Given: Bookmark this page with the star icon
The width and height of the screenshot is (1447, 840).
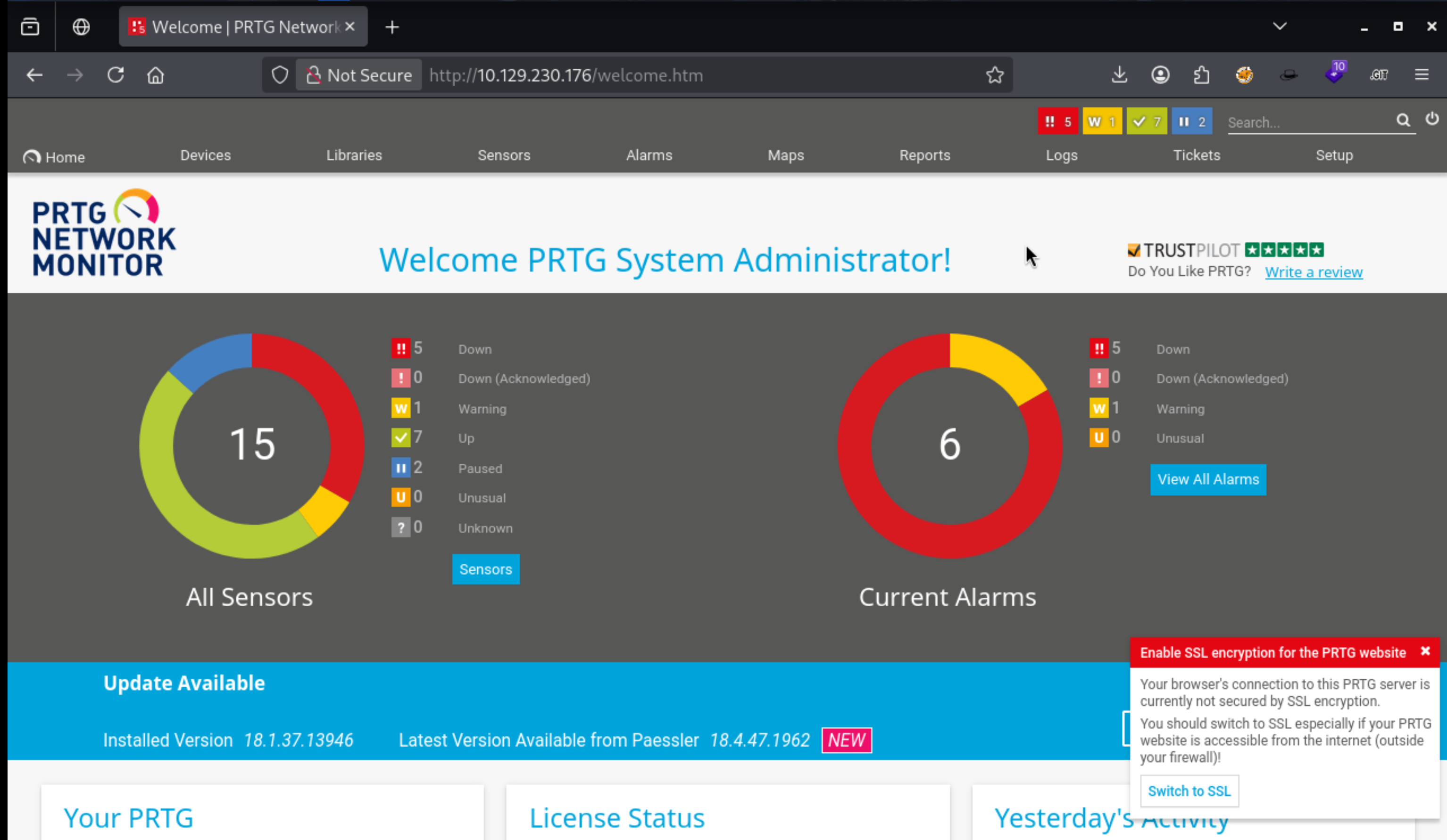Looking at the screenshot, I should pos(995,75).
